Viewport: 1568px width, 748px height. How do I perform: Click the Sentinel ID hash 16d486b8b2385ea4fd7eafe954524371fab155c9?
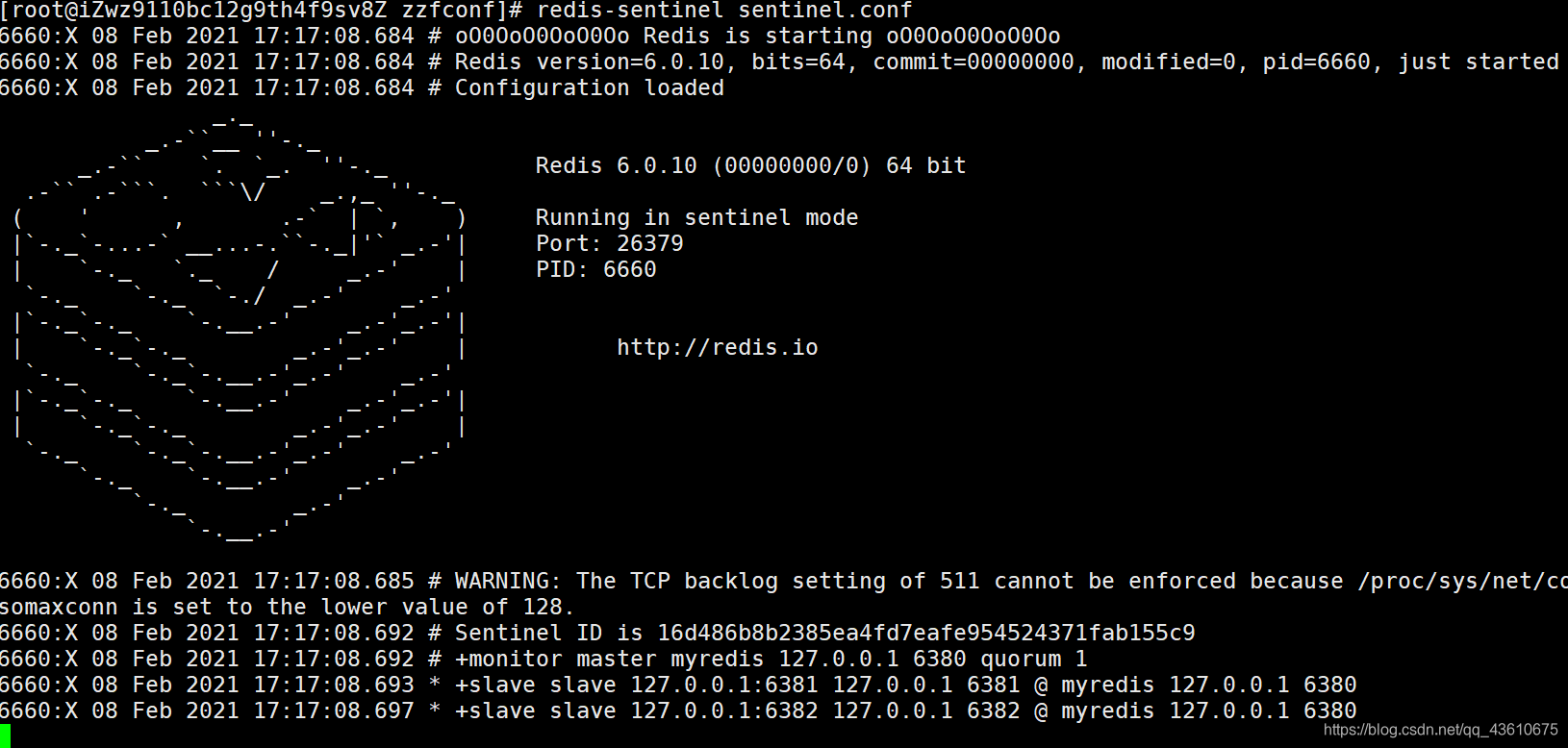pyautogui.click(x=926, y=633)
